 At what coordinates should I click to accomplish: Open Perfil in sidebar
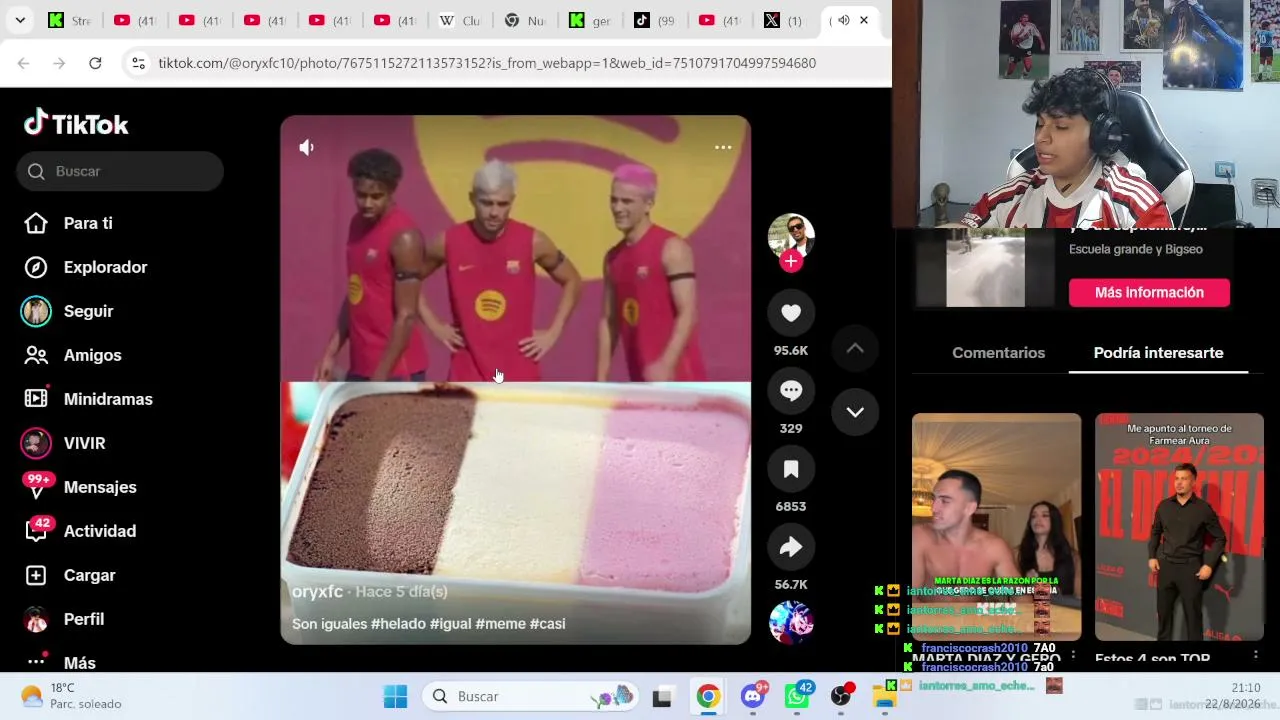[64, 619]
